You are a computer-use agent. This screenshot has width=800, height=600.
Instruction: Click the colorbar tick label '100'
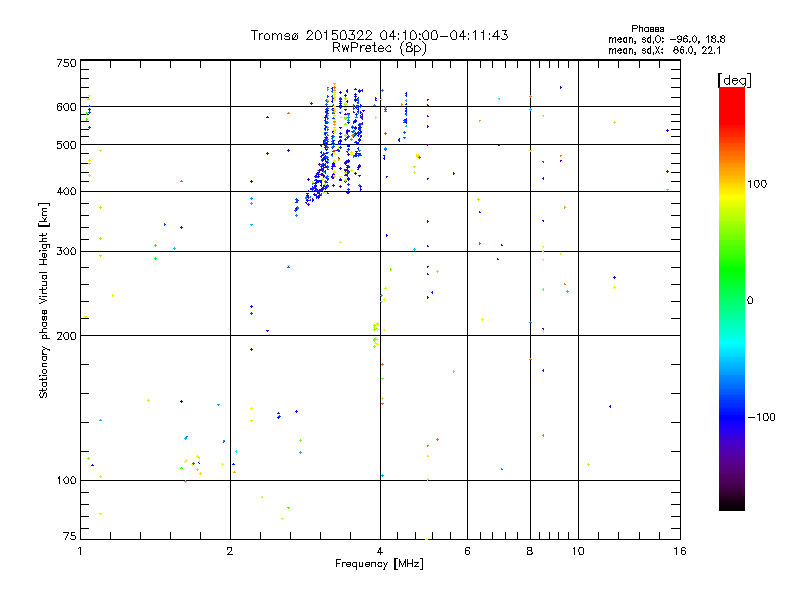click(757, 184)
